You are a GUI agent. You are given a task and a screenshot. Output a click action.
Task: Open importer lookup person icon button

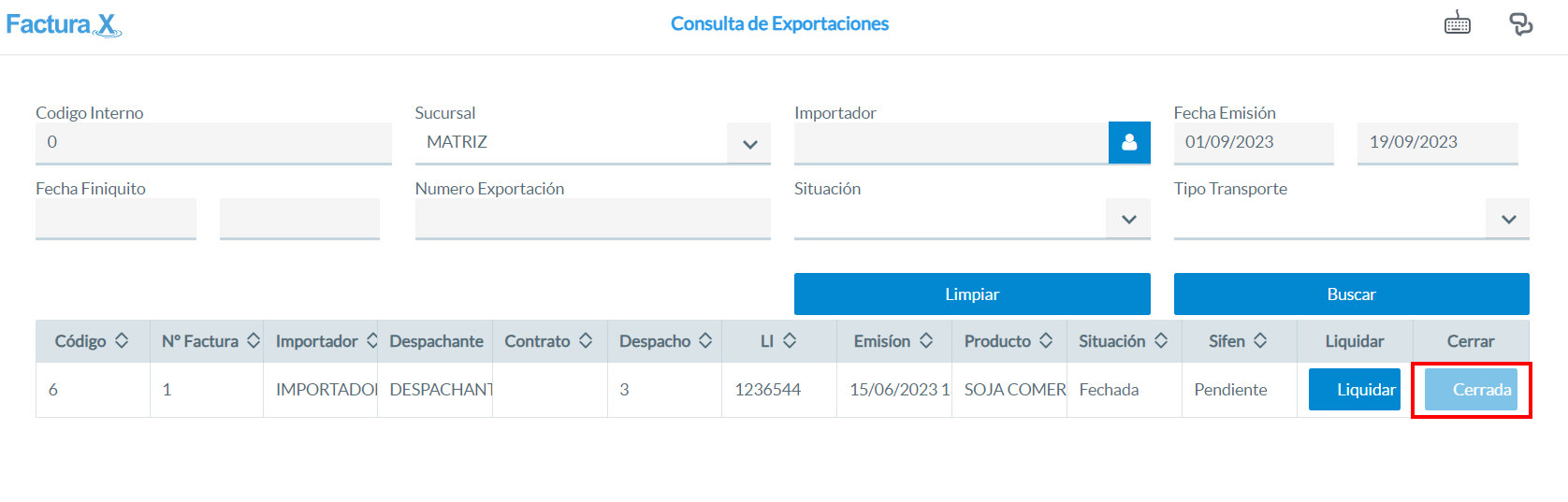point(1129,142)
